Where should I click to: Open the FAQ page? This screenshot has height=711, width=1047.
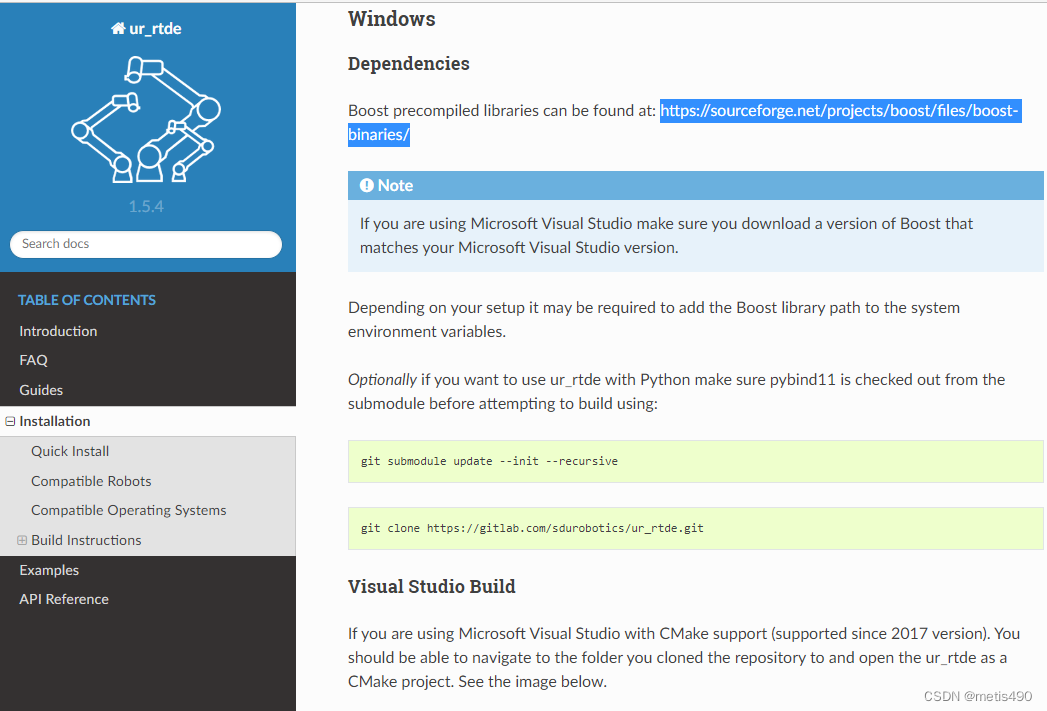[x=32, y=360]
